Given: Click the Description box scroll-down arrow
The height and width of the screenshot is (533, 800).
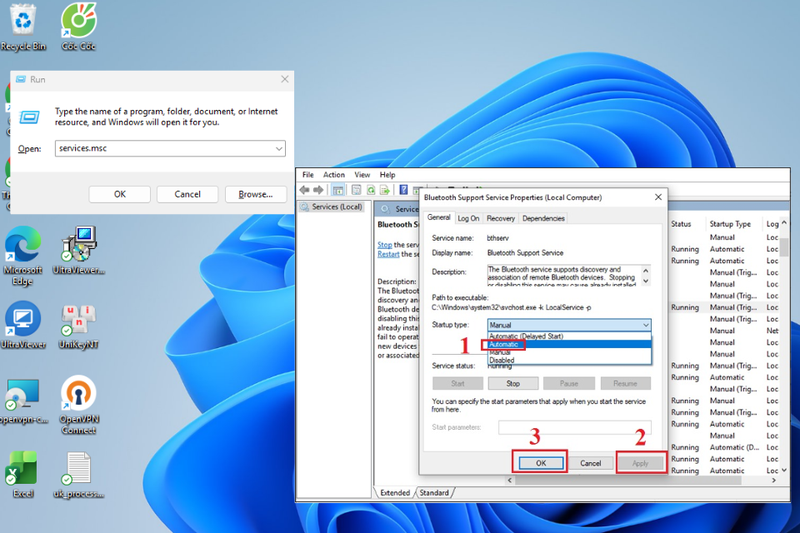Looking at the screenshot, I should tap(646, 281).
